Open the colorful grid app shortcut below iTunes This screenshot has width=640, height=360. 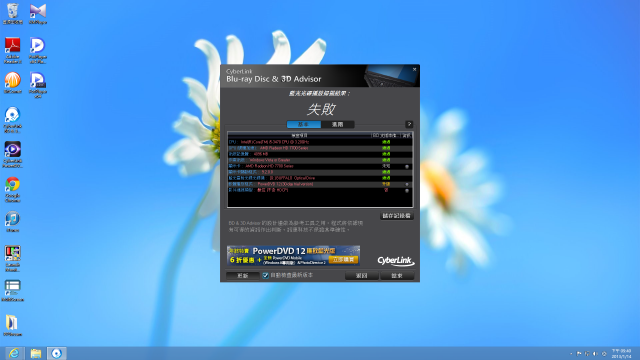[13, 258]
